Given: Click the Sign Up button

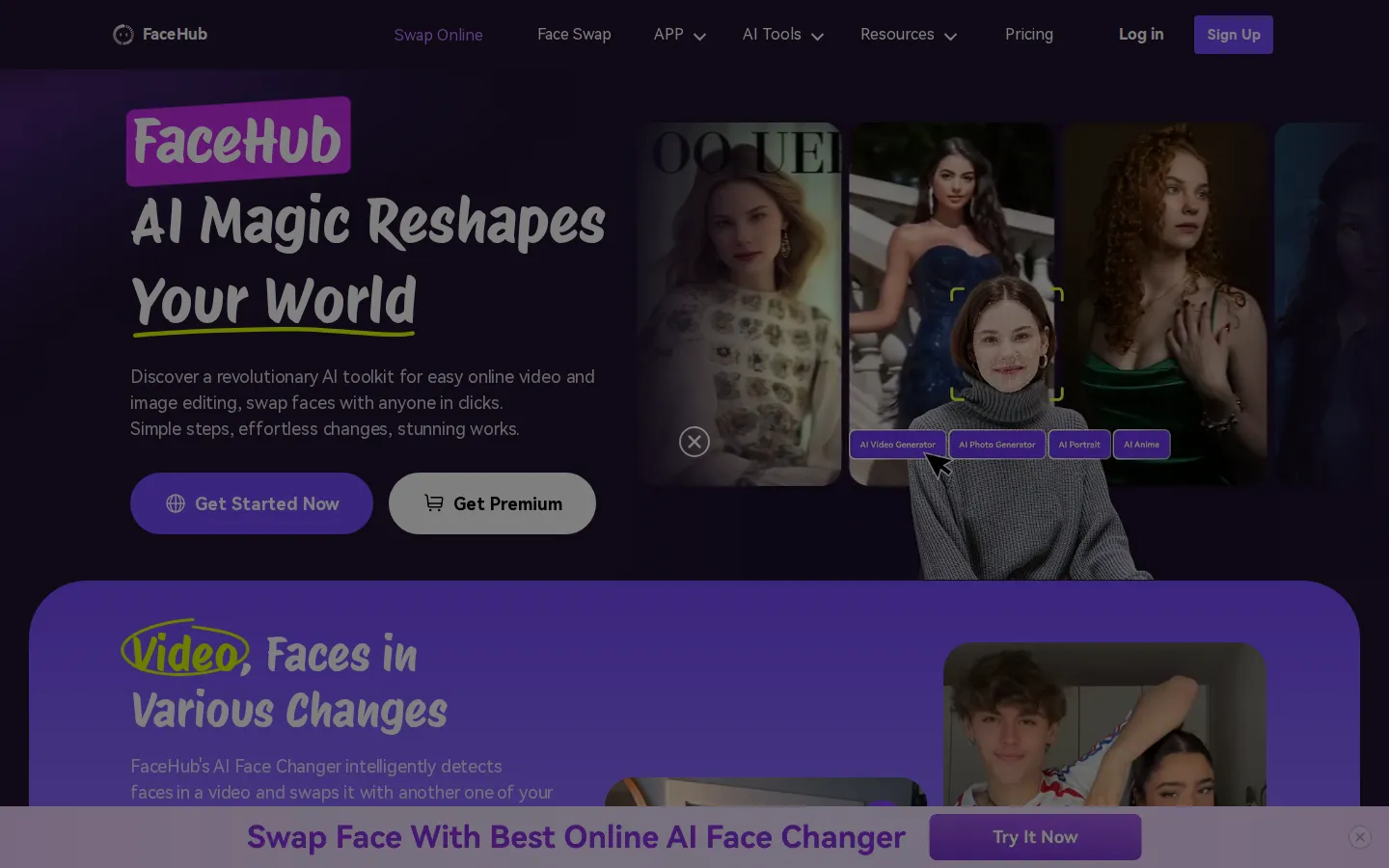Looking at the screenshot, I should pyautogui.click(x=1234, y=35).
